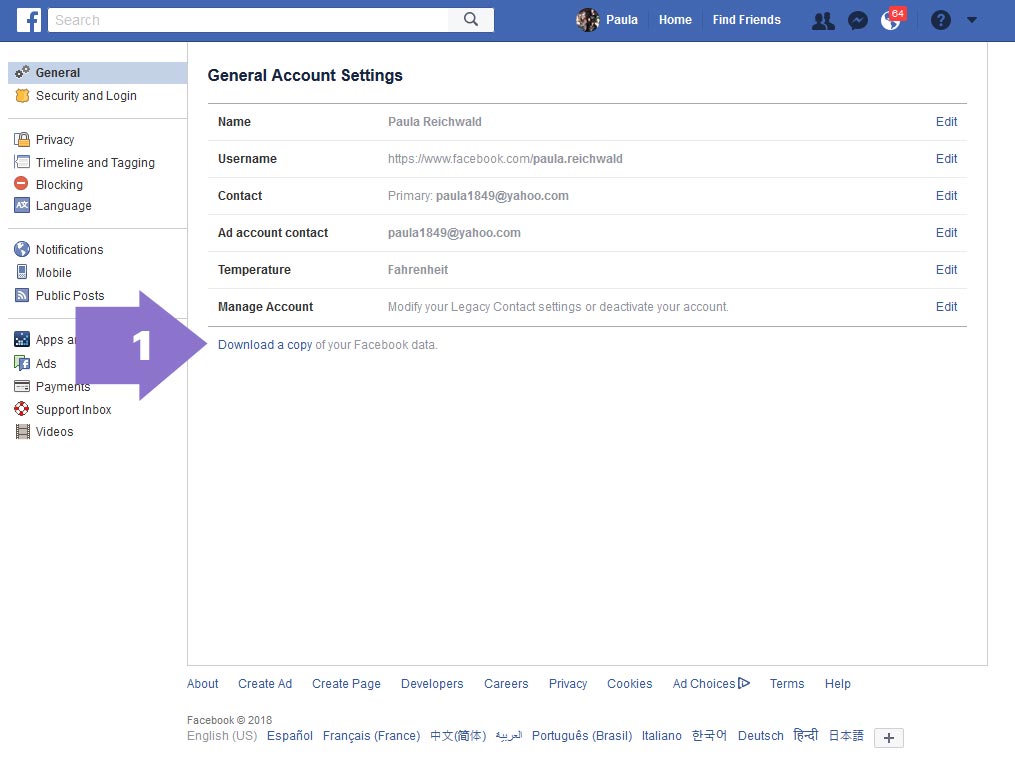Edit the Name setting
The width and height of the screenshot is (1015, 769).
tap(946, 122)
